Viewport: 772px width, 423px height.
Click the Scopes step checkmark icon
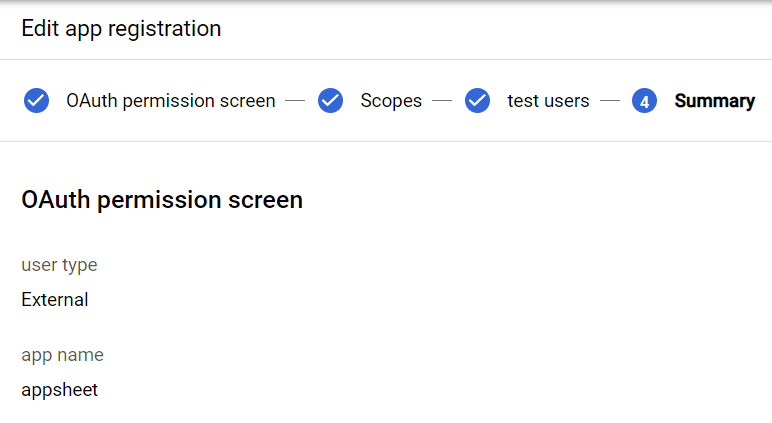[330, 100]
